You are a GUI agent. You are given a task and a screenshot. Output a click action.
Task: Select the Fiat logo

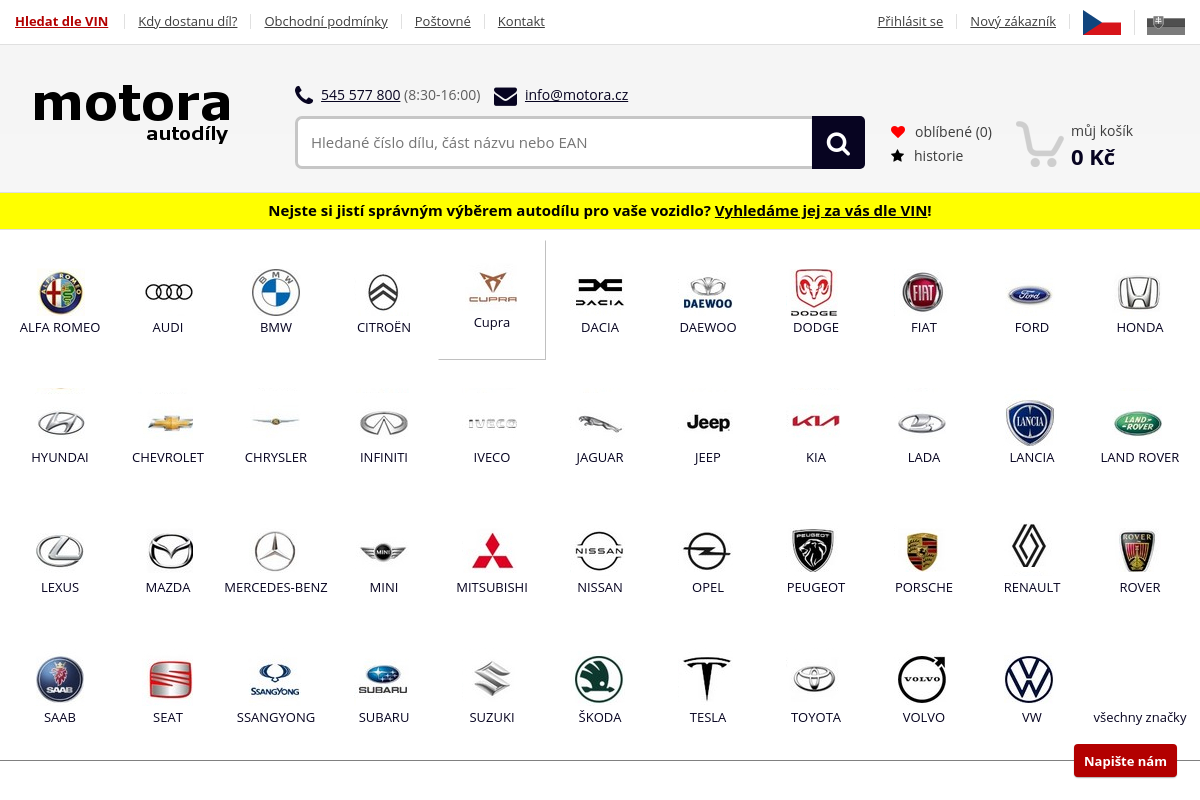click(924, 292)
